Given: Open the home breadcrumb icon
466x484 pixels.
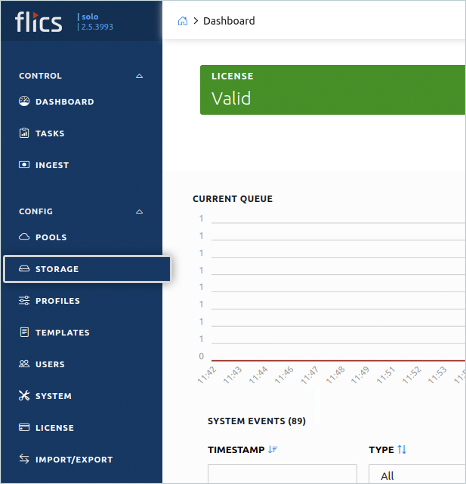Looking at the screenshot, I should [182, 21].
